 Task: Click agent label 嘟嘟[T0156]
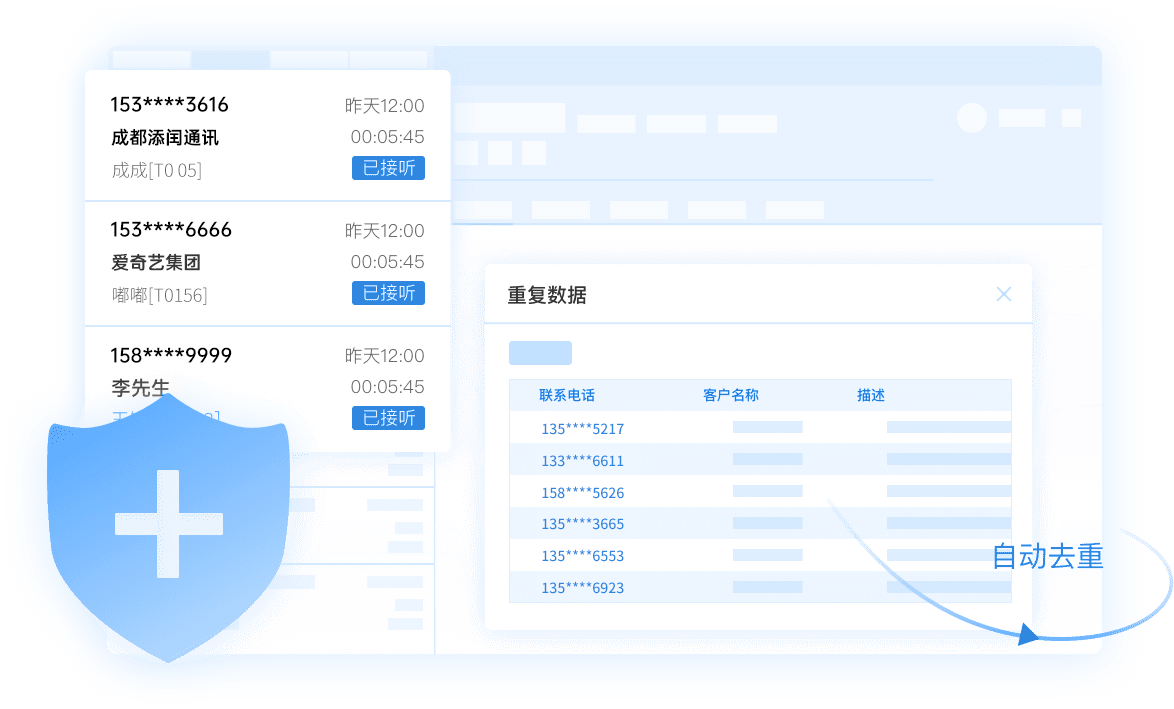159,296
